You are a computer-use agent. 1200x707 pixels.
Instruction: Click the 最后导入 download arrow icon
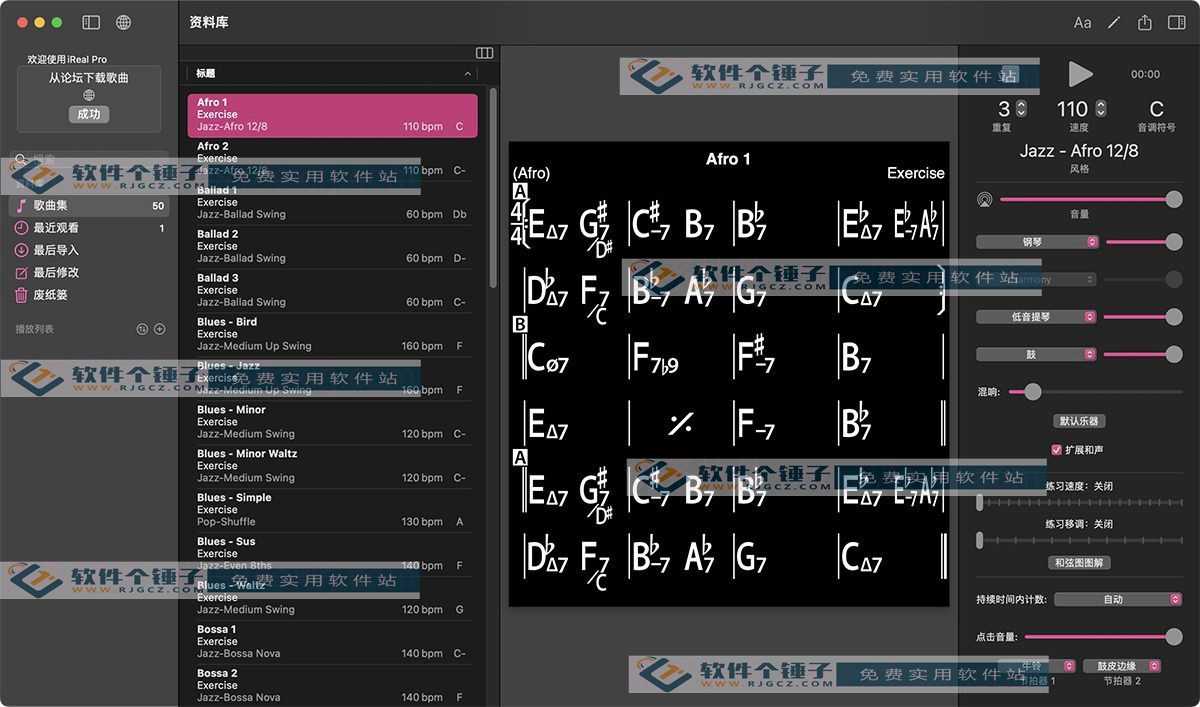[21, 250]
